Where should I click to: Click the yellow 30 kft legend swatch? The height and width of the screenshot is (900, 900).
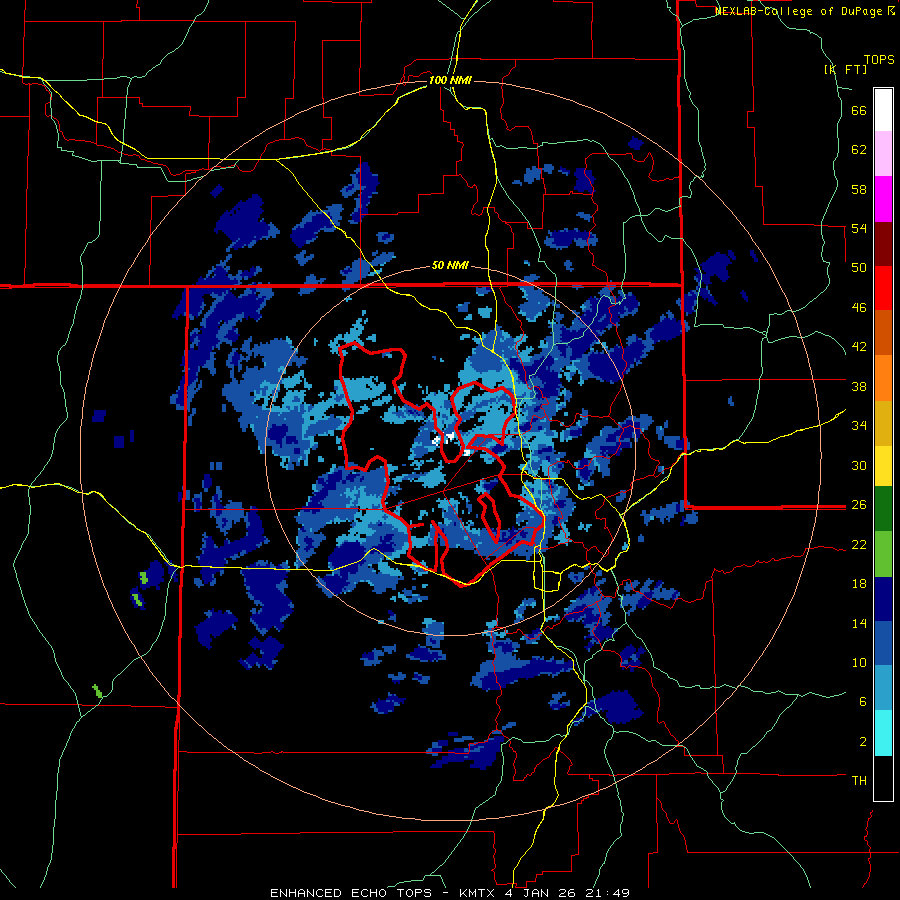883,465
